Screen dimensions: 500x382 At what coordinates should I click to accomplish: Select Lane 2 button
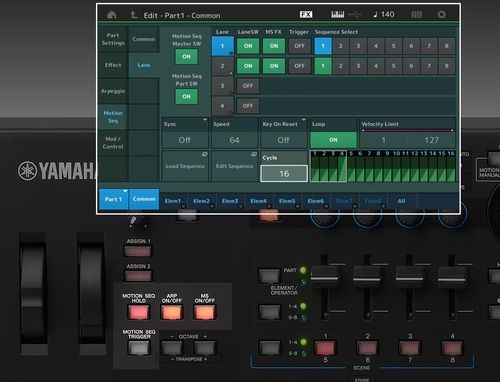pyautogui.click(x=222, y=66)
